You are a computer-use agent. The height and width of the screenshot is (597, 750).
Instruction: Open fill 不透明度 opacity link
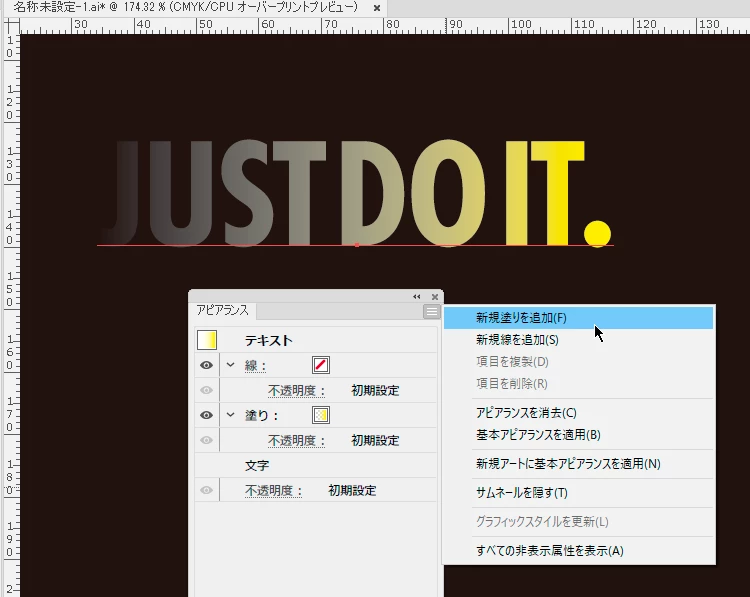(x=297, y=441)
